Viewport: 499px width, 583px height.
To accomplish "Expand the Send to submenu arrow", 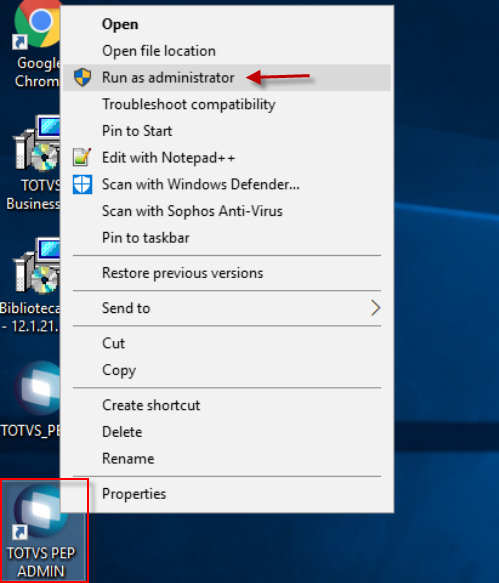I will tap(376, 308).
